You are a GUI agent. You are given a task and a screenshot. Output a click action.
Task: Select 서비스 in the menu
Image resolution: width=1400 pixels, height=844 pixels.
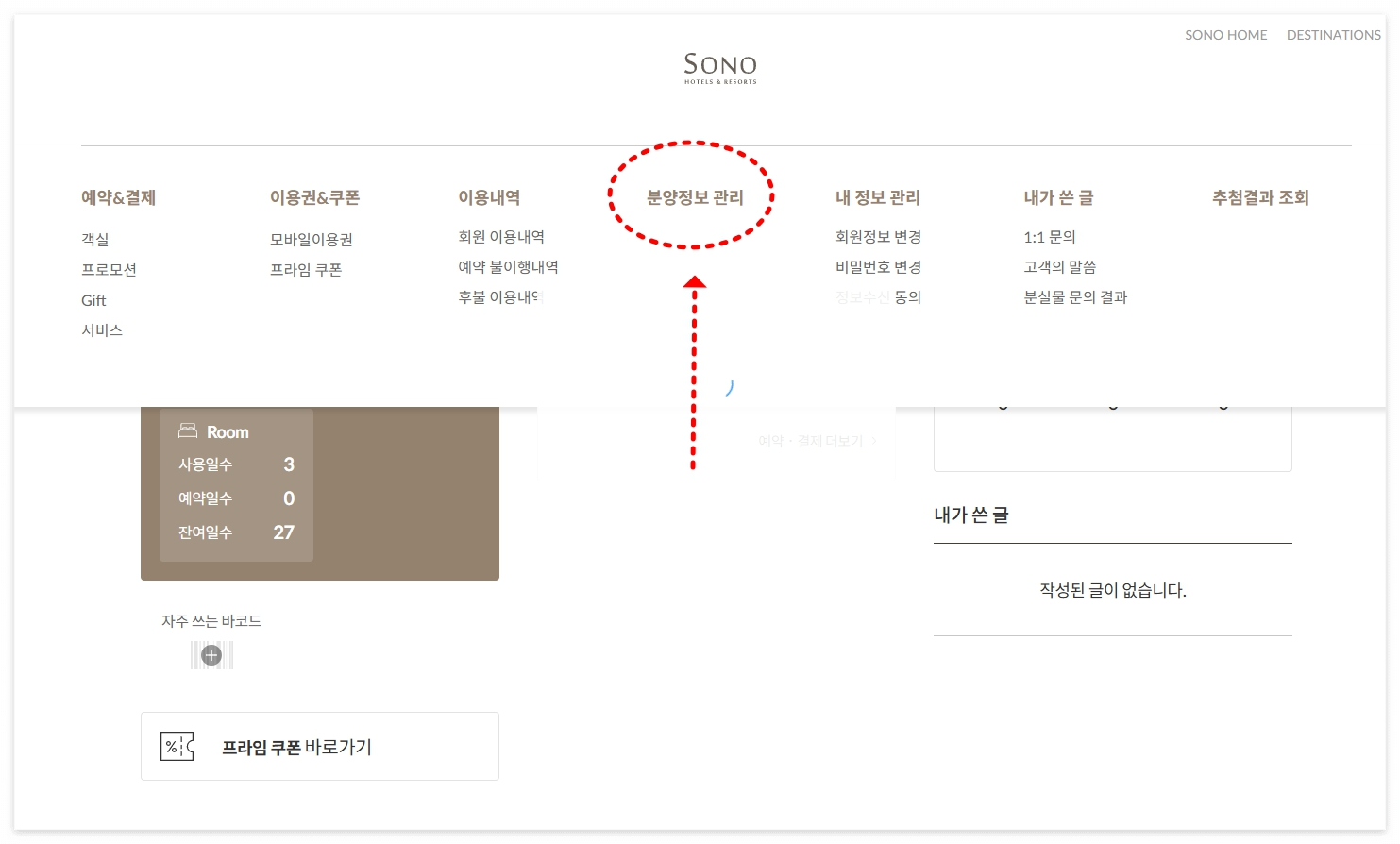tap(102, 330)
